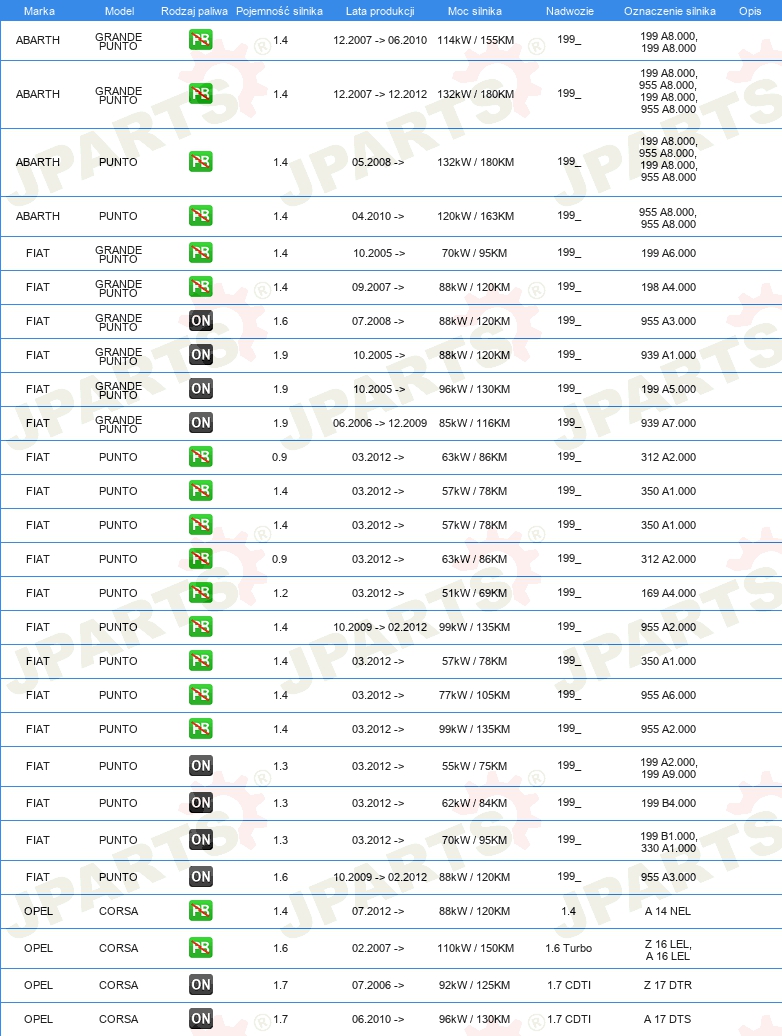782x1036 pixels.
Task: Click the Pojemność silnika column header
Action: pyautogui.click(x=279, y=11)
